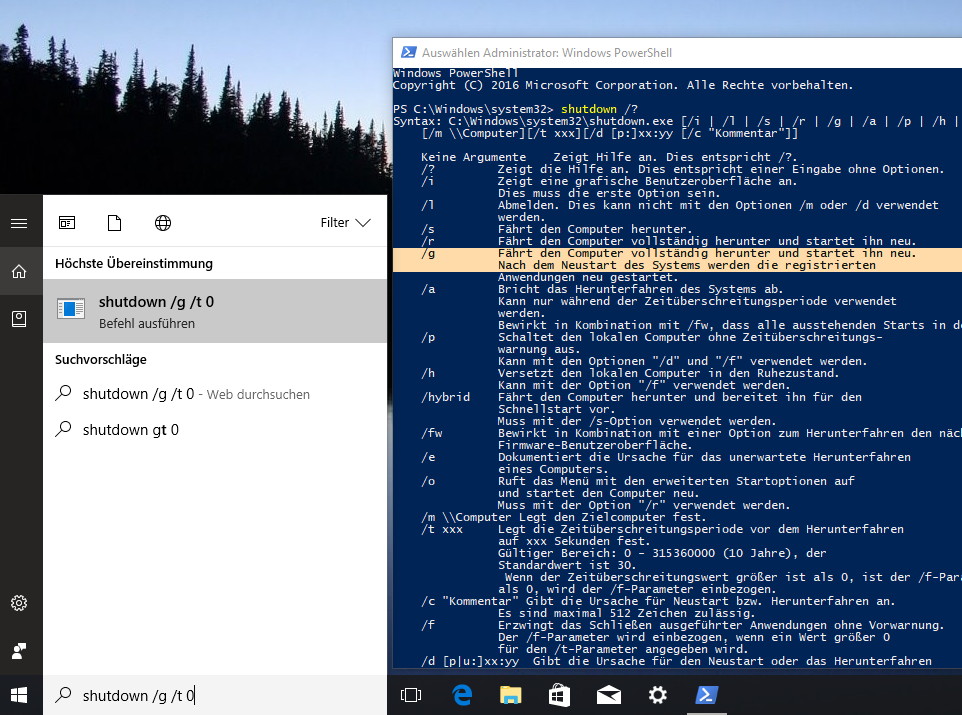Open the hamburger menu in search panel
The width and height of the screenshot is (962, 715).
(x=19, y=223)
